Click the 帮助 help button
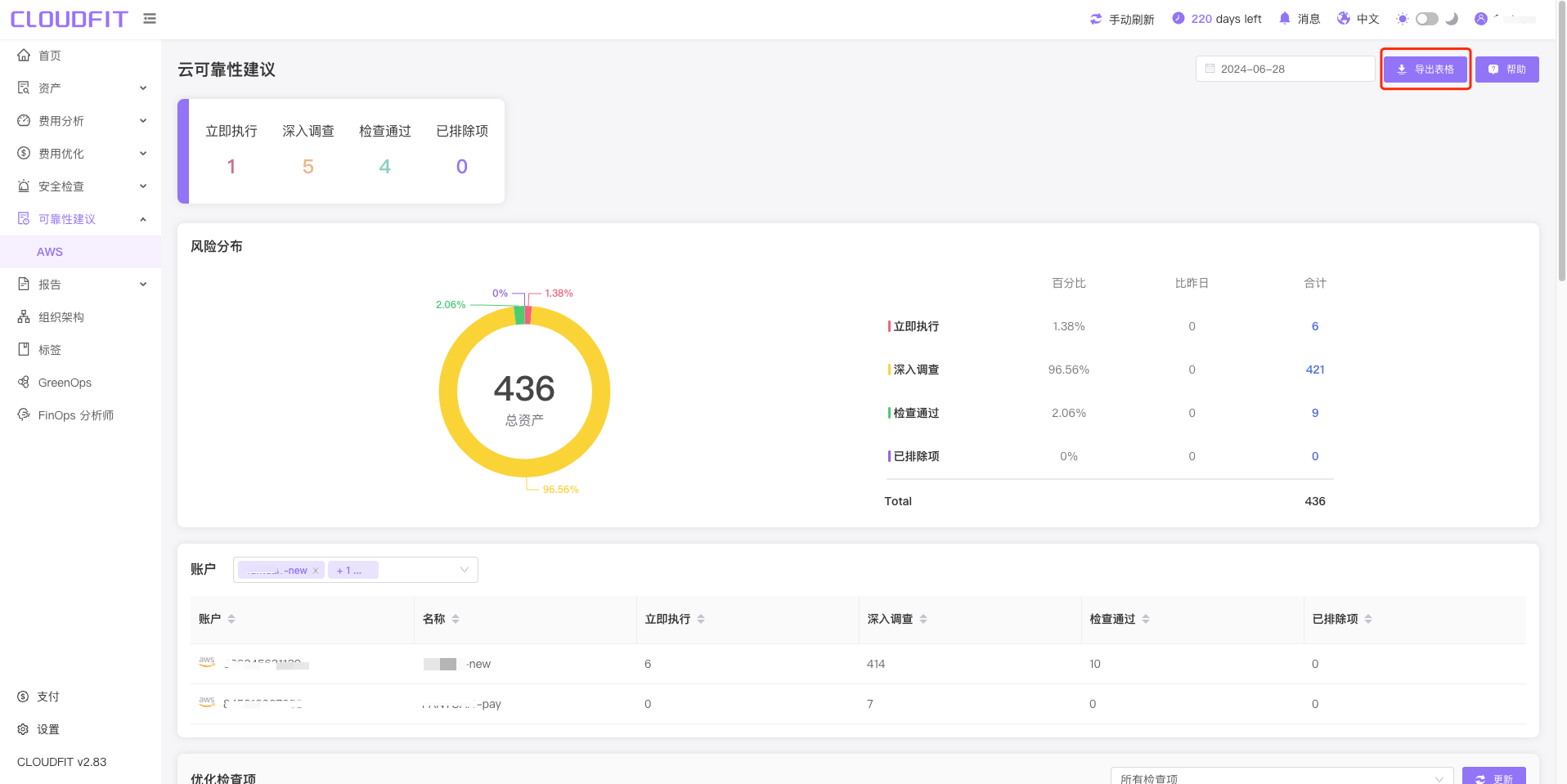The image size is (1567, 784). click(1506, 69)
